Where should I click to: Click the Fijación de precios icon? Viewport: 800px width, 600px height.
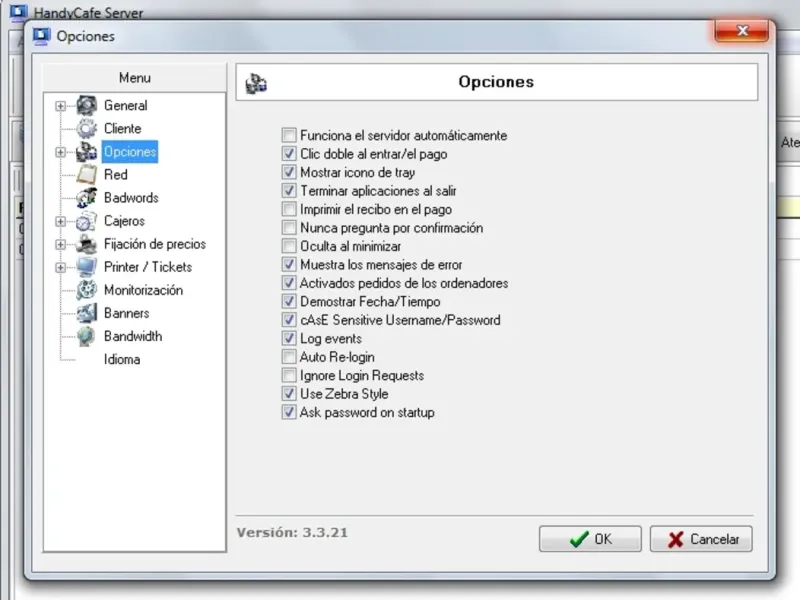(x=87, y=244)
